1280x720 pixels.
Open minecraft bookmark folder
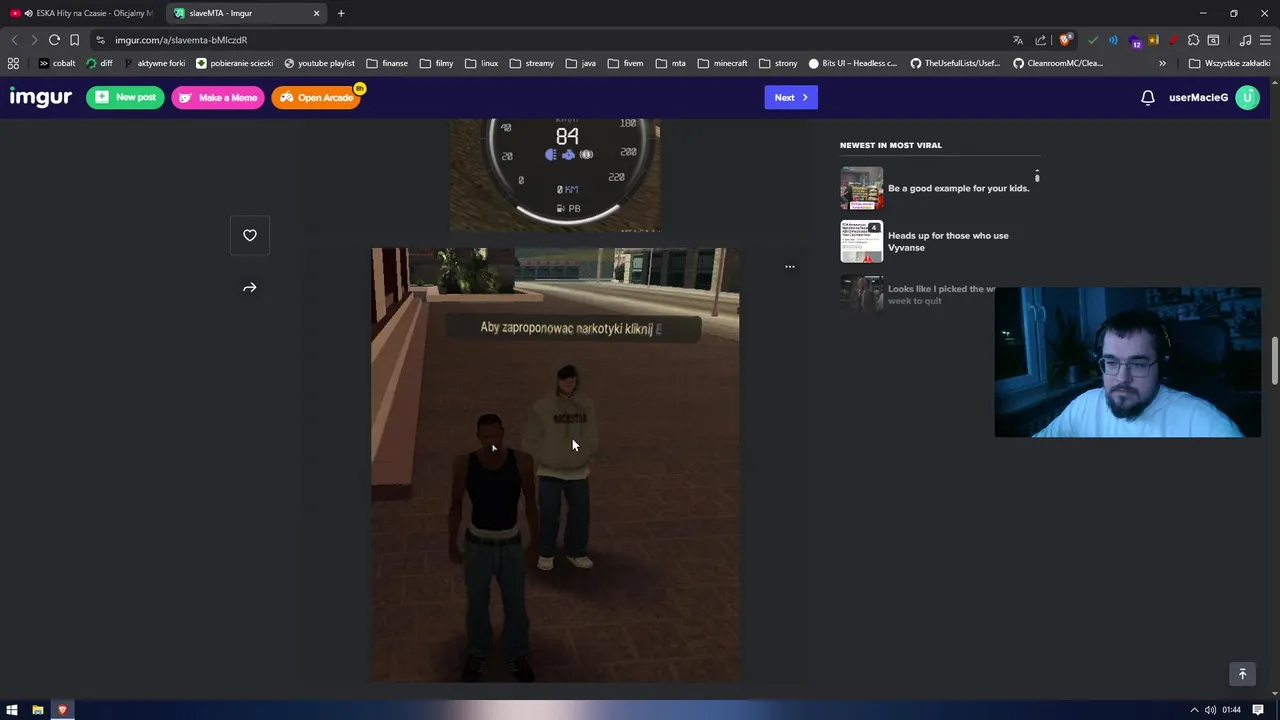point(722,63)
